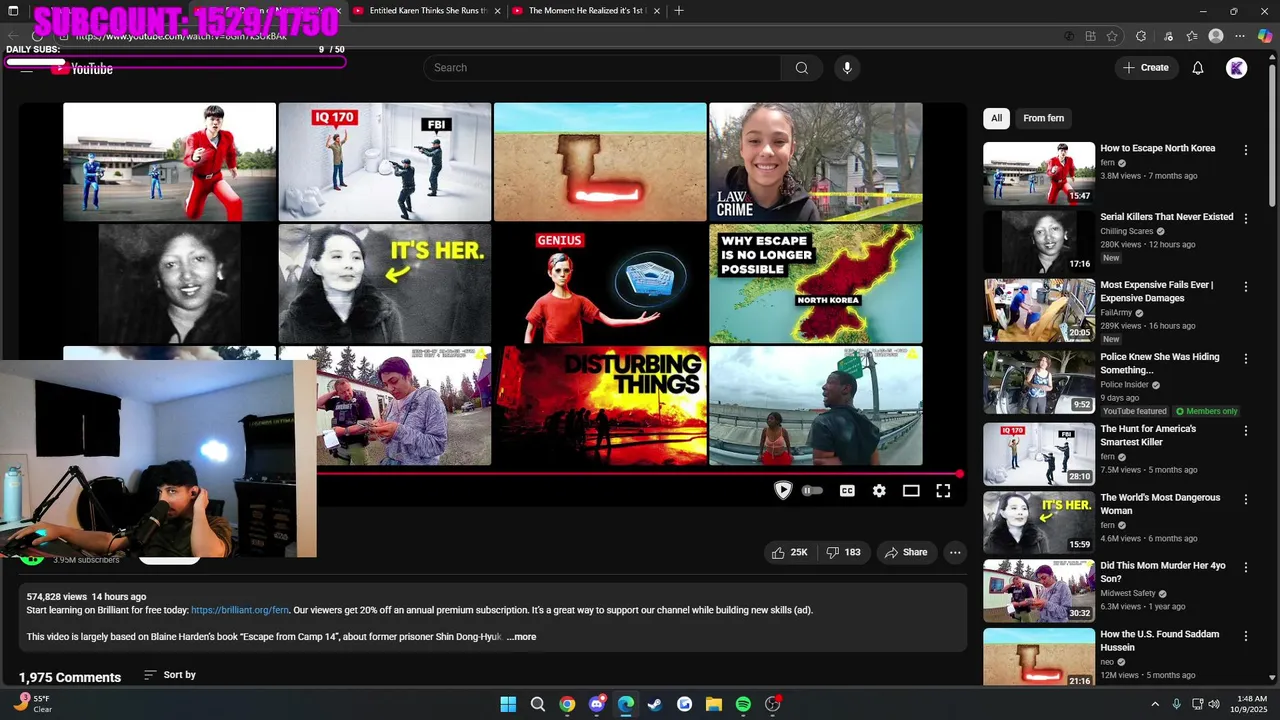Open Spotify from the taskbar
The height and width of the screenshot is (720, 1280).
tap(743, 704)
